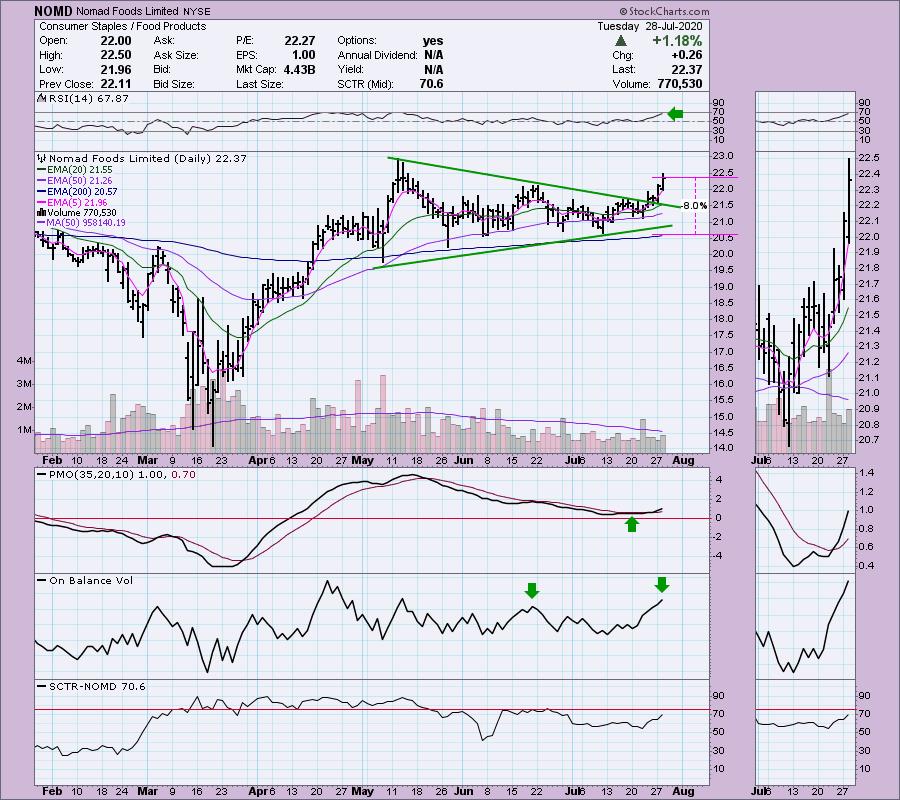Click the 'Aug' label under the price chart
The height and width of the screenshot is (800, 900).
tap(683, 460)
